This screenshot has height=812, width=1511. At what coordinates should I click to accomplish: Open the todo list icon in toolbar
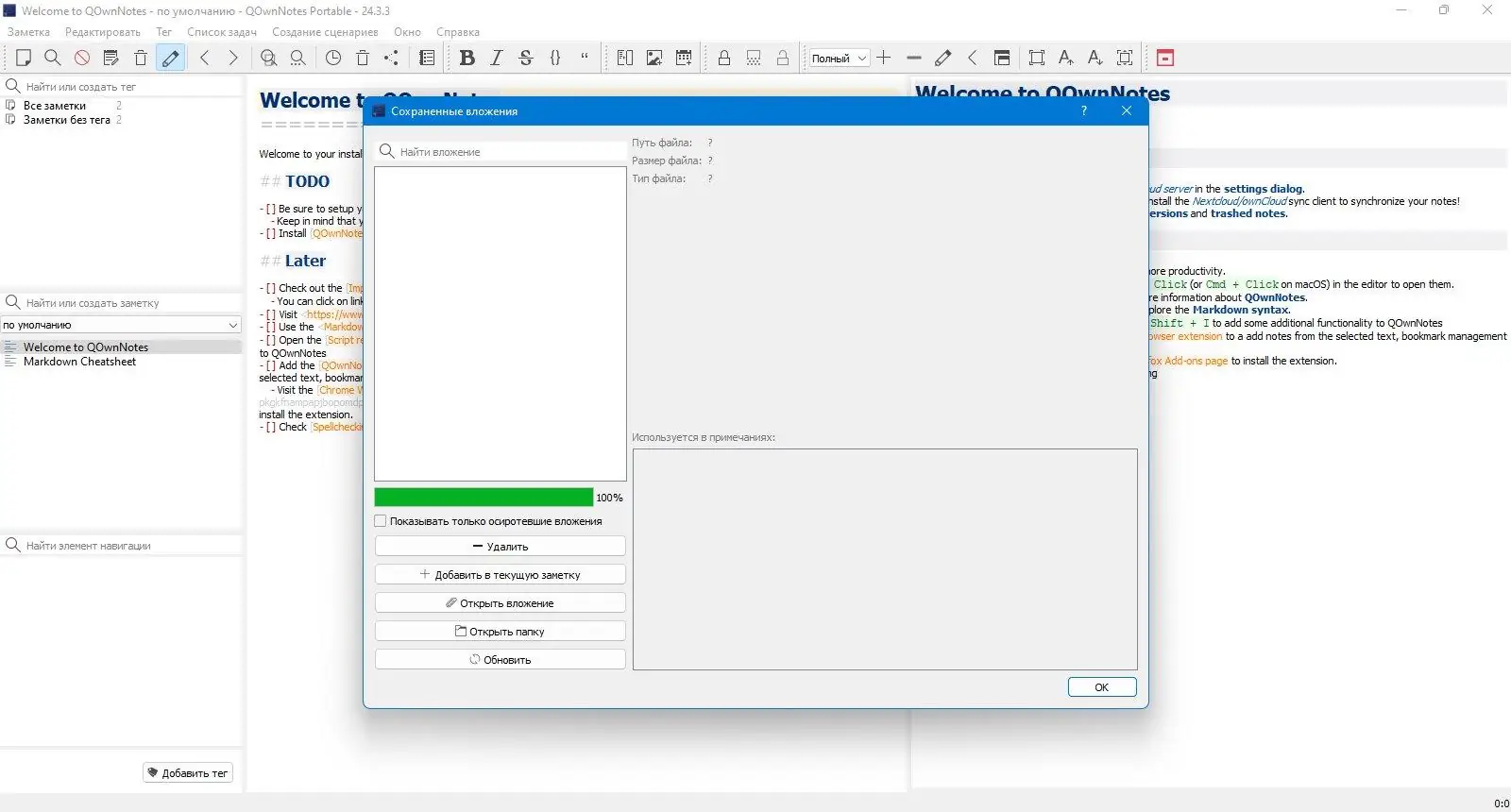click(427, 58)
